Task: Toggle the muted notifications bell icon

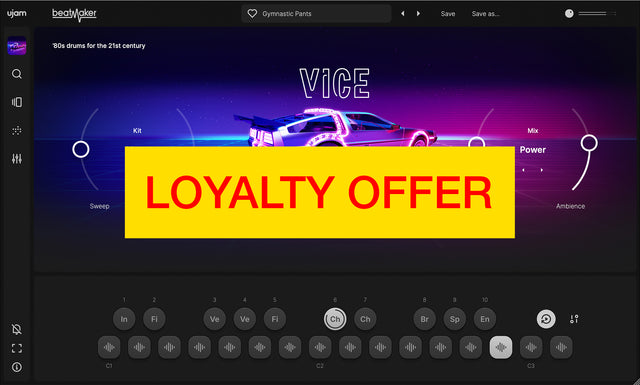Action: point(17,329)
